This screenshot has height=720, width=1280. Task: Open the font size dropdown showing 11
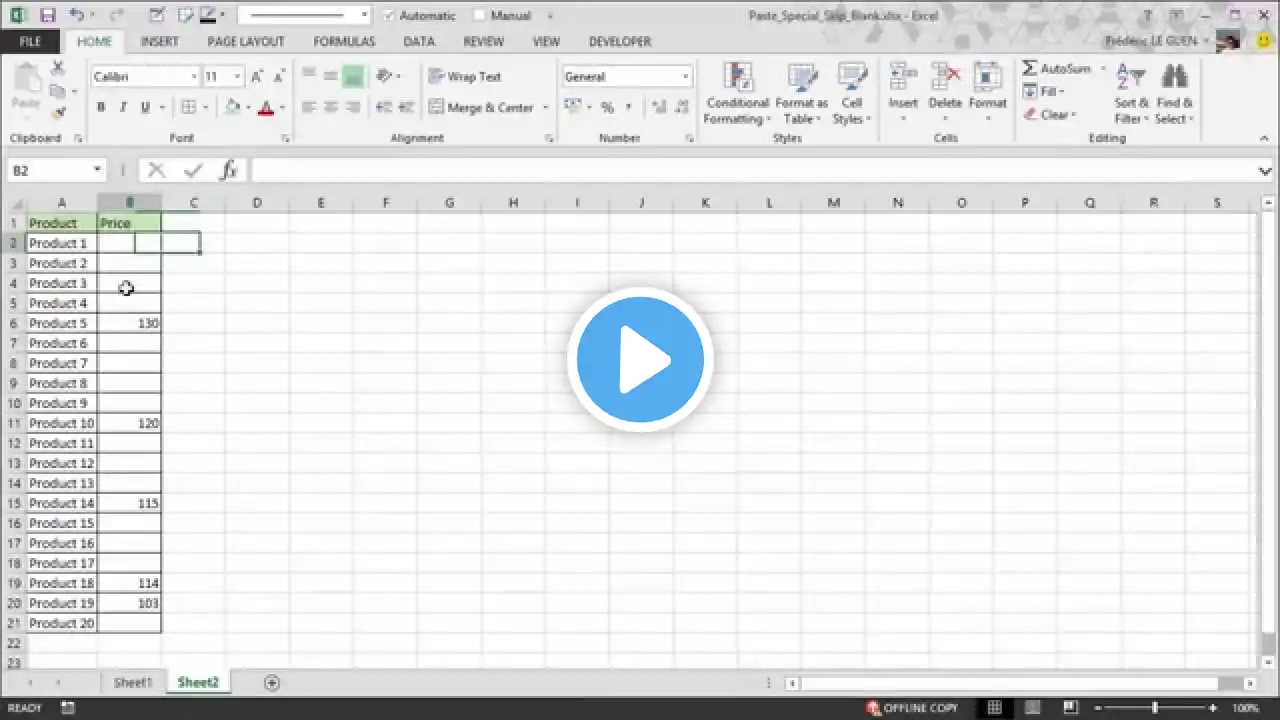[x=237, y=77]
